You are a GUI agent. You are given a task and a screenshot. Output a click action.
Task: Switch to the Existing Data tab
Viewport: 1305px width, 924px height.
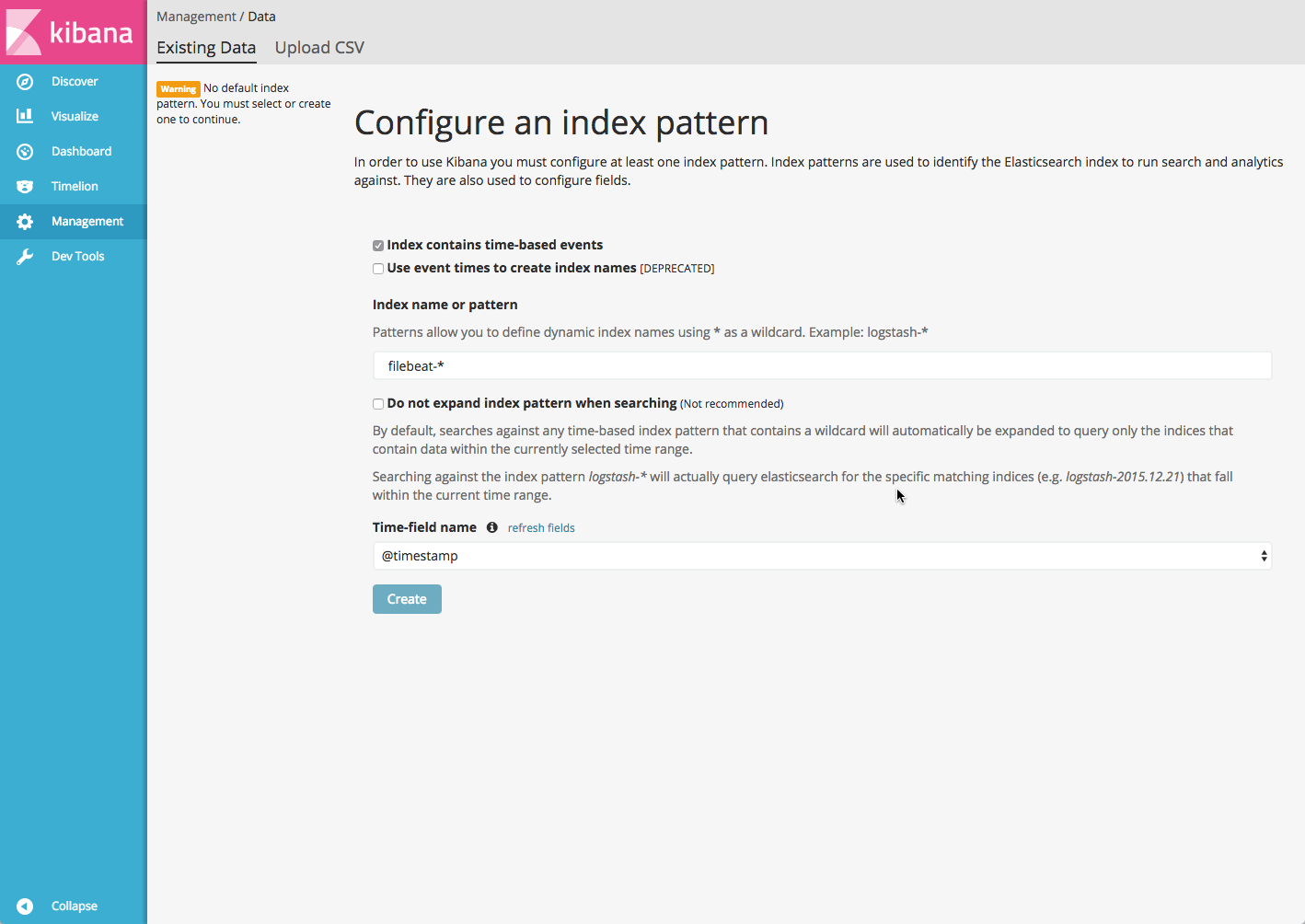click(206, 48)
